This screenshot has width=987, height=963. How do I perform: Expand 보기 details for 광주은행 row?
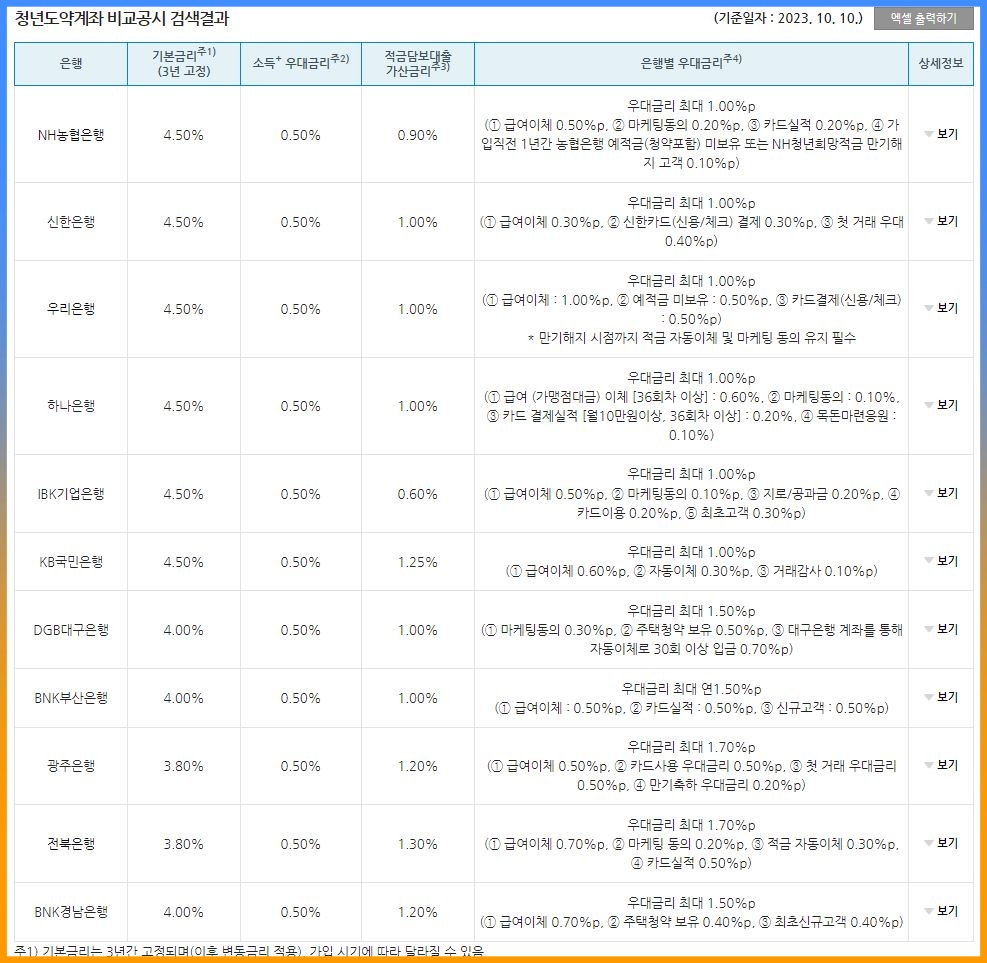point(942,765)
